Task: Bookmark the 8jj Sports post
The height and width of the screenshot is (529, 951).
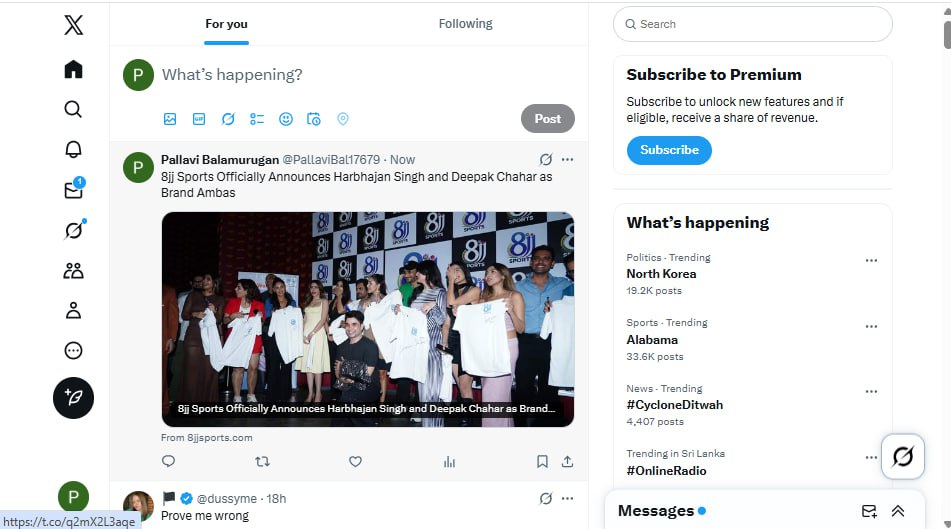Action: pyautogui.click(x=542, y=461)
